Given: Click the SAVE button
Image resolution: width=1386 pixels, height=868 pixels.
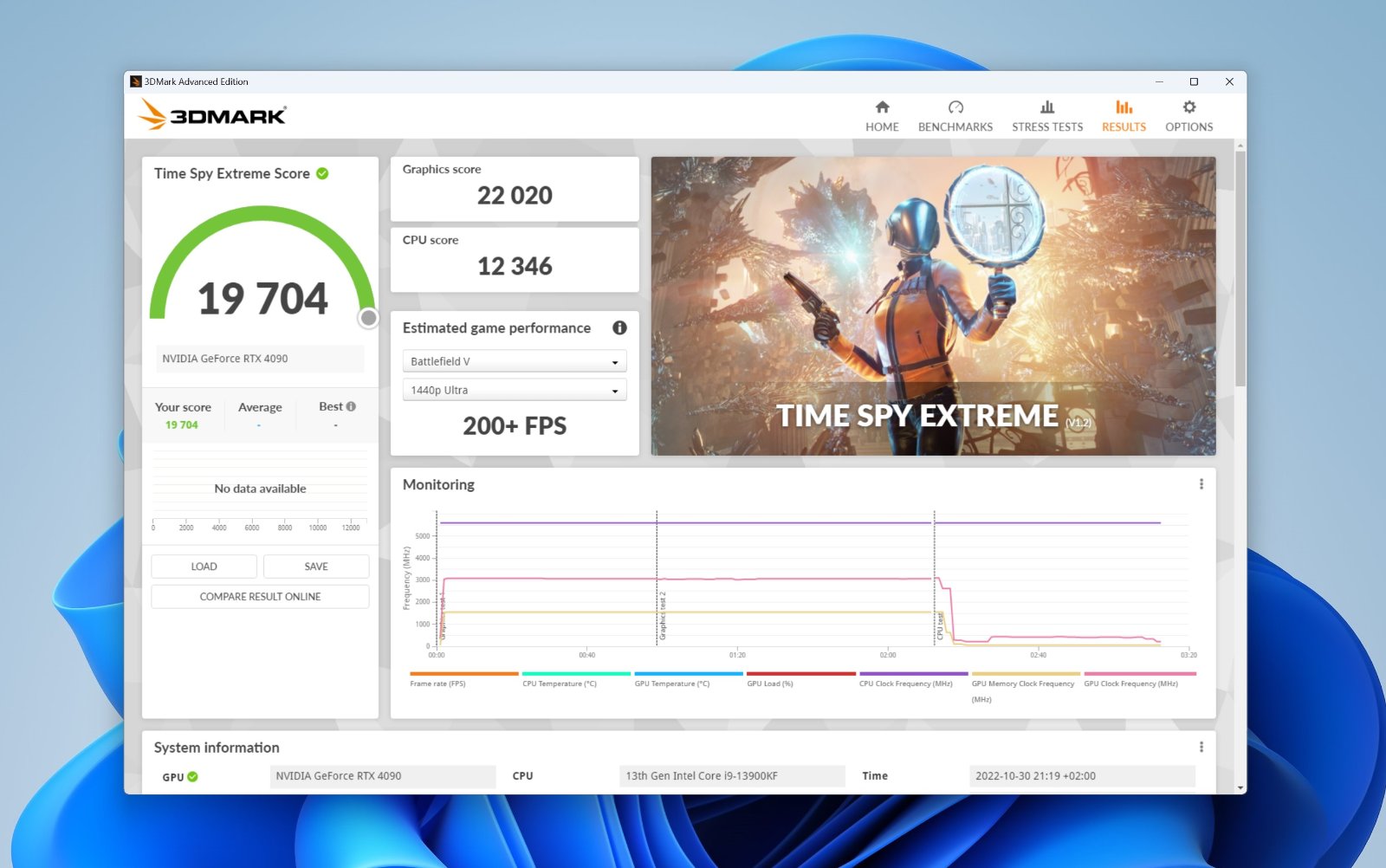Looking at the screenshot, I should tap(316, 567).
